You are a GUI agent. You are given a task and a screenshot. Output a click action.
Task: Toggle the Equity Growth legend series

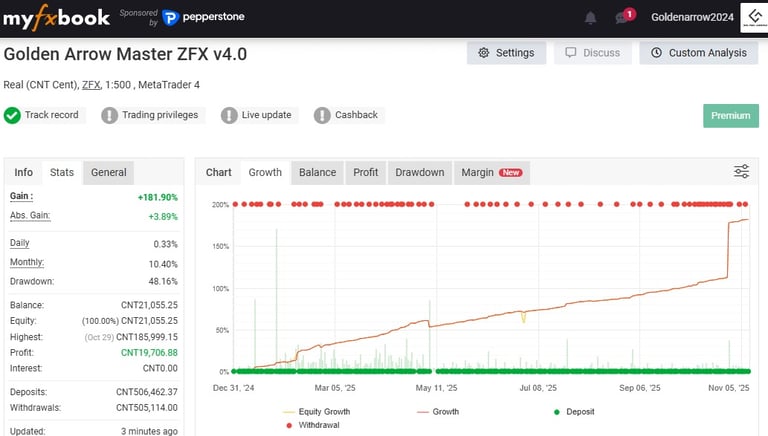pos(317,412)
